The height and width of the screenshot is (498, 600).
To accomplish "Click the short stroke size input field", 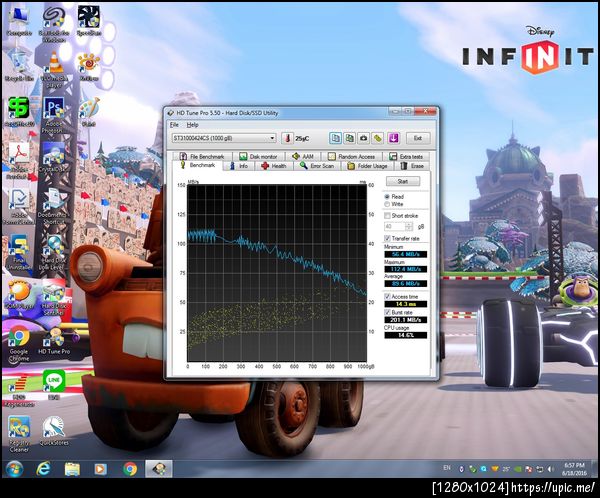I will pos(394,227).
